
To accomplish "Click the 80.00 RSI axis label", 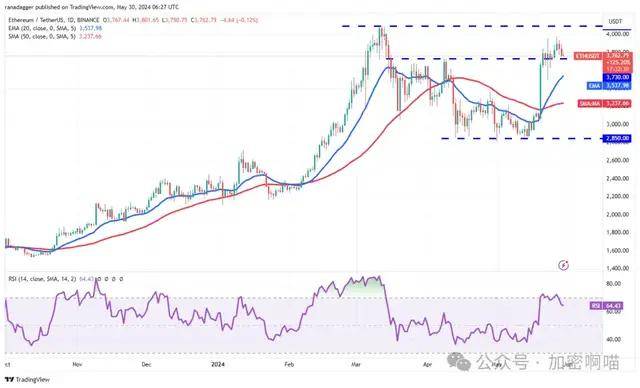I will pos(613,284).
